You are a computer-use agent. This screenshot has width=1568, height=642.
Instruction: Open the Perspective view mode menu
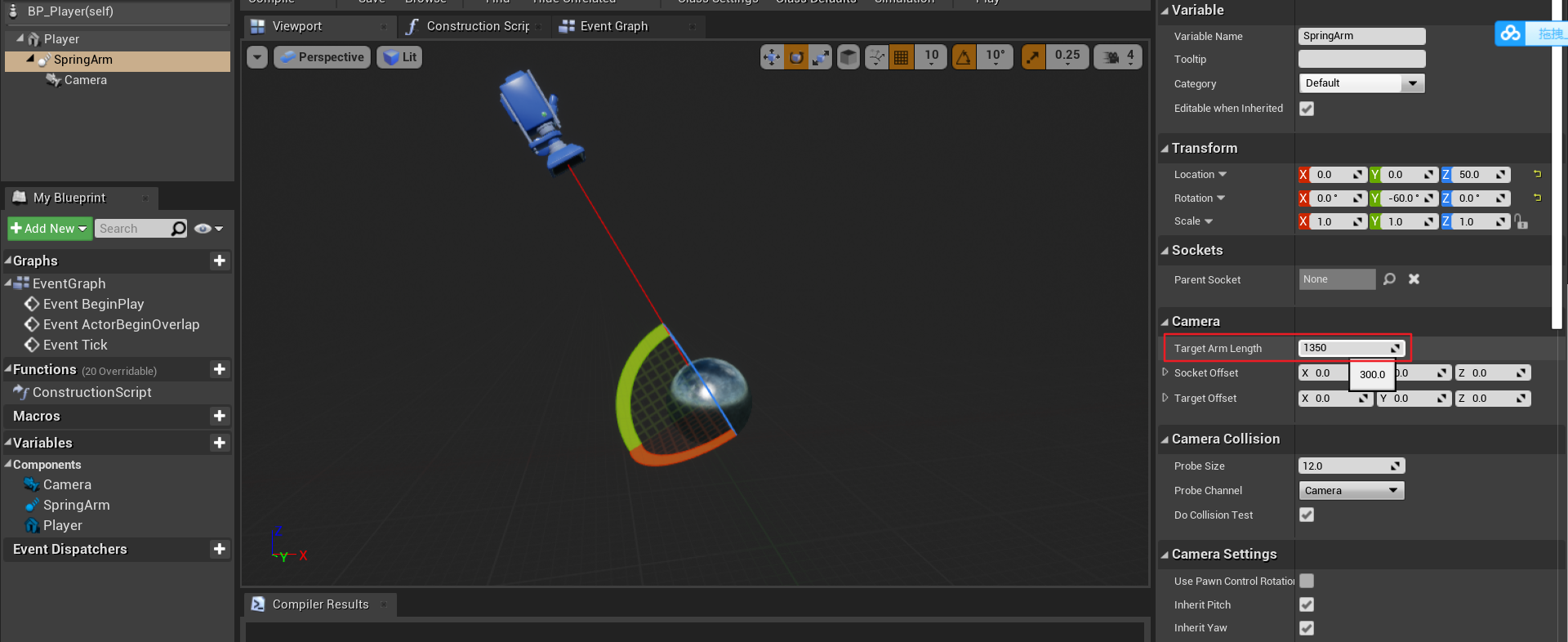coord(322,57)
